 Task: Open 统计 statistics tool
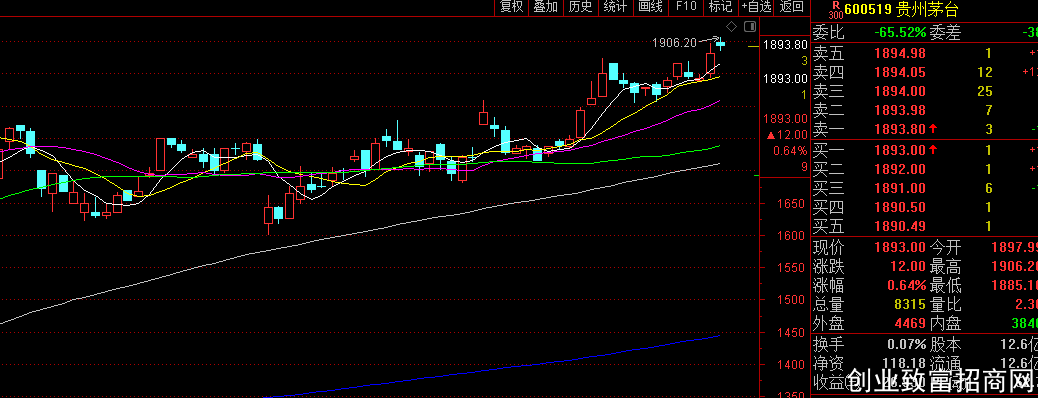(x=615, y=7)
